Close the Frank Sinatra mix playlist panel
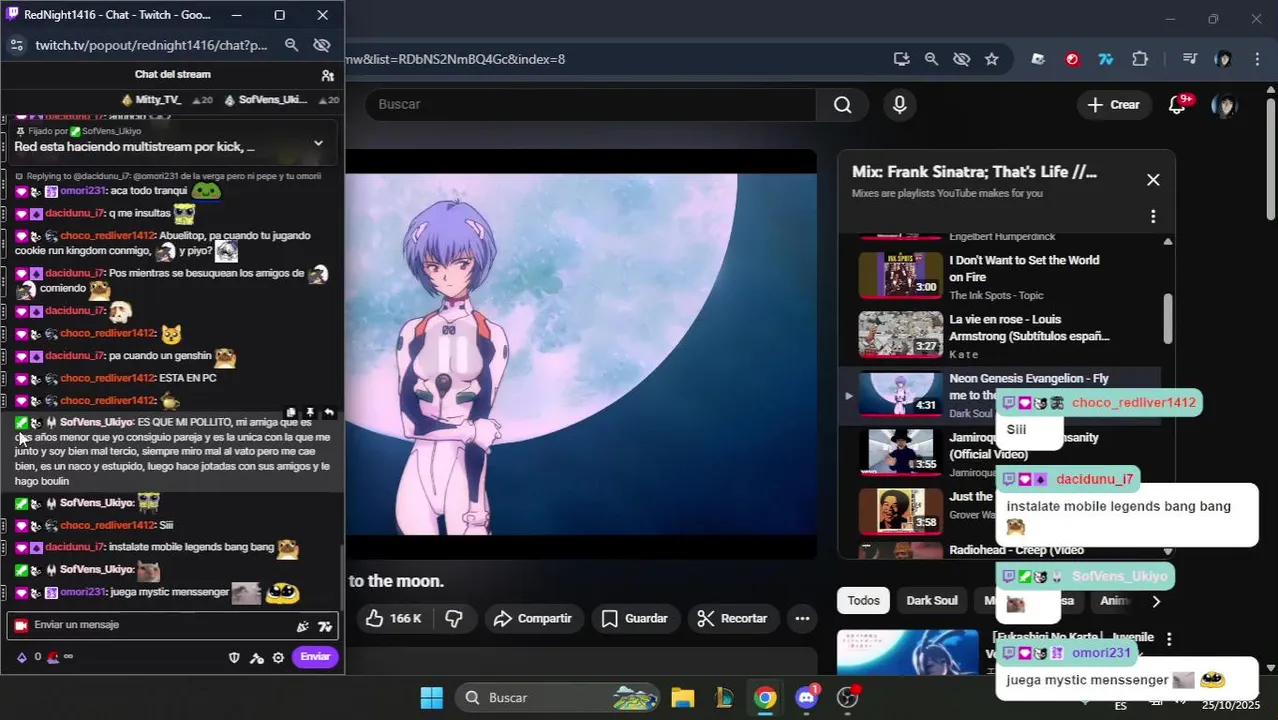1278x720 pixels. pos(1153,180)
